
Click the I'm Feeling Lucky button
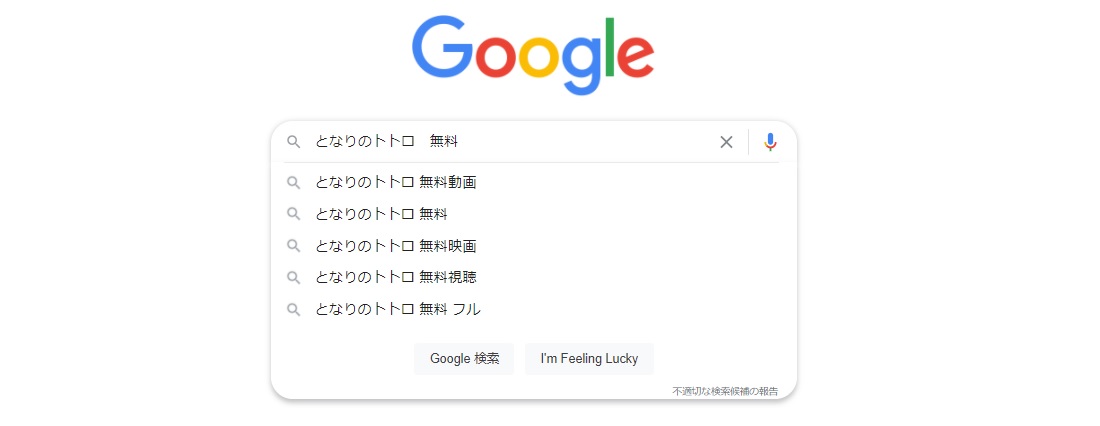[589, 359]
